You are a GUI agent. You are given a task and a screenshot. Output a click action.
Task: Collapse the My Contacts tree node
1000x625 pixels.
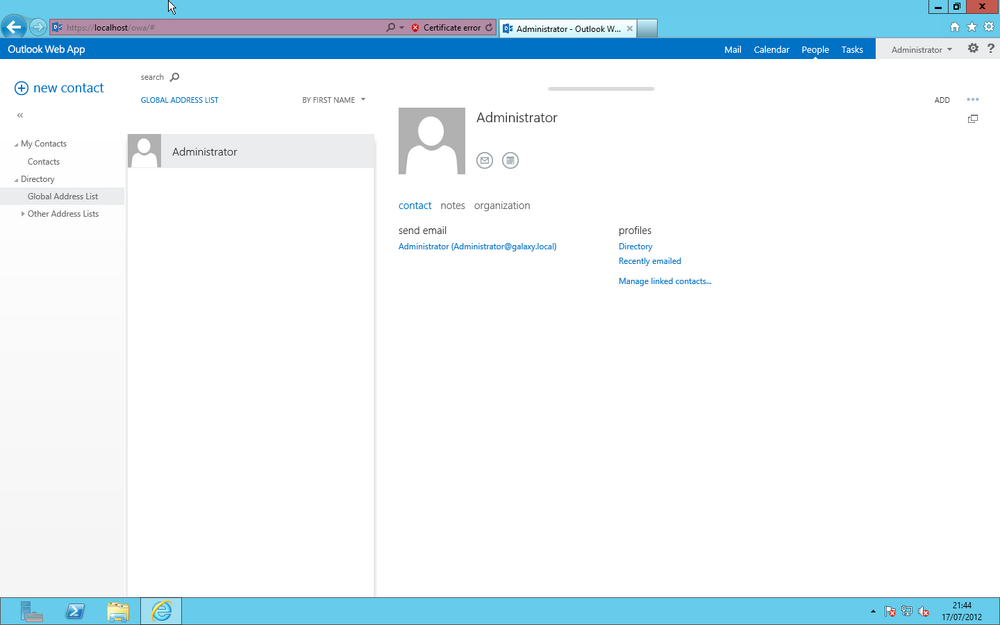[16, 145]
